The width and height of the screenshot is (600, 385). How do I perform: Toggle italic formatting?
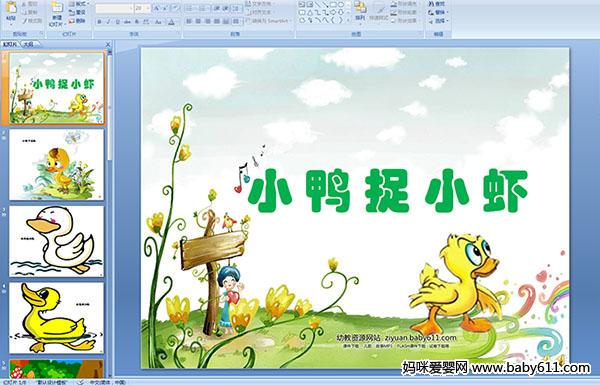coord(108,22)
